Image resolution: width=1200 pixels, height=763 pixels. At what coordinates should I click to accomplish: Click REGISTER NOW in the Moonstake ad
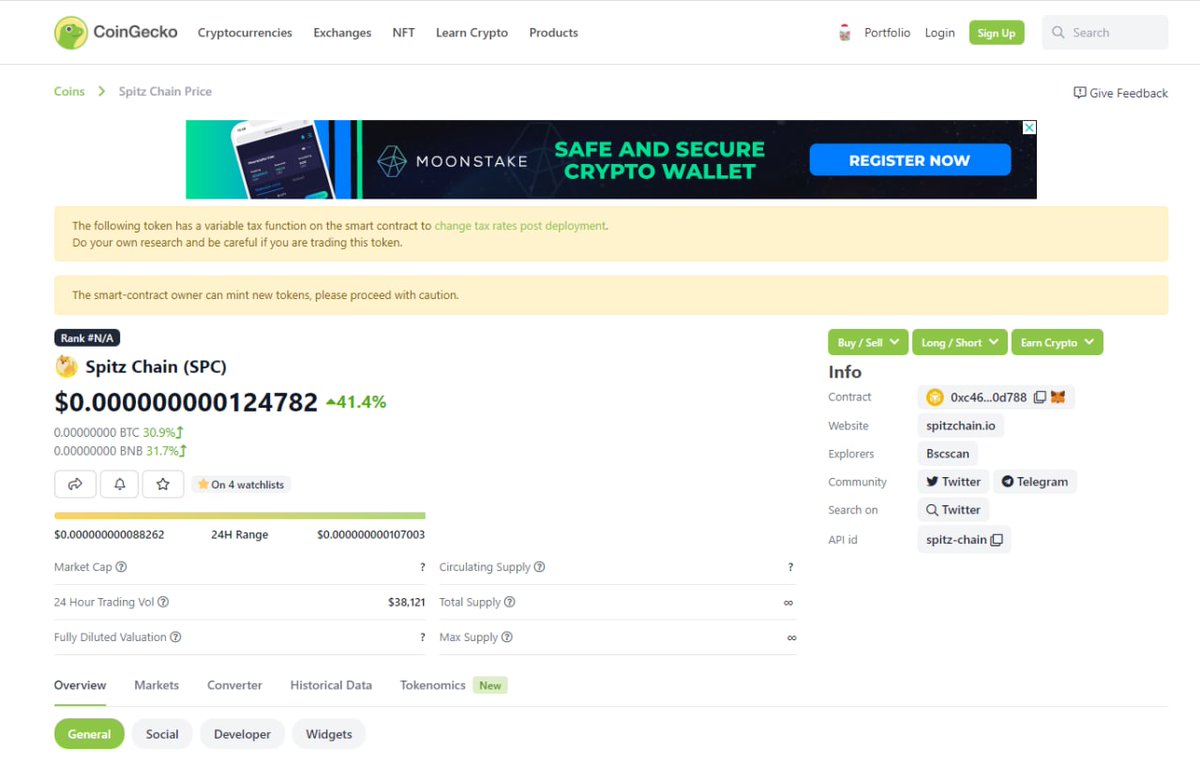[909, 160]
